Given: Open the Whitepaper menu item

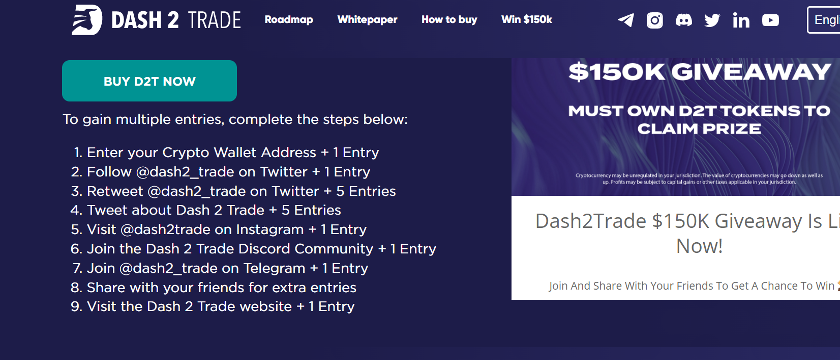Looking at the screenshot, I should (368, 20).
